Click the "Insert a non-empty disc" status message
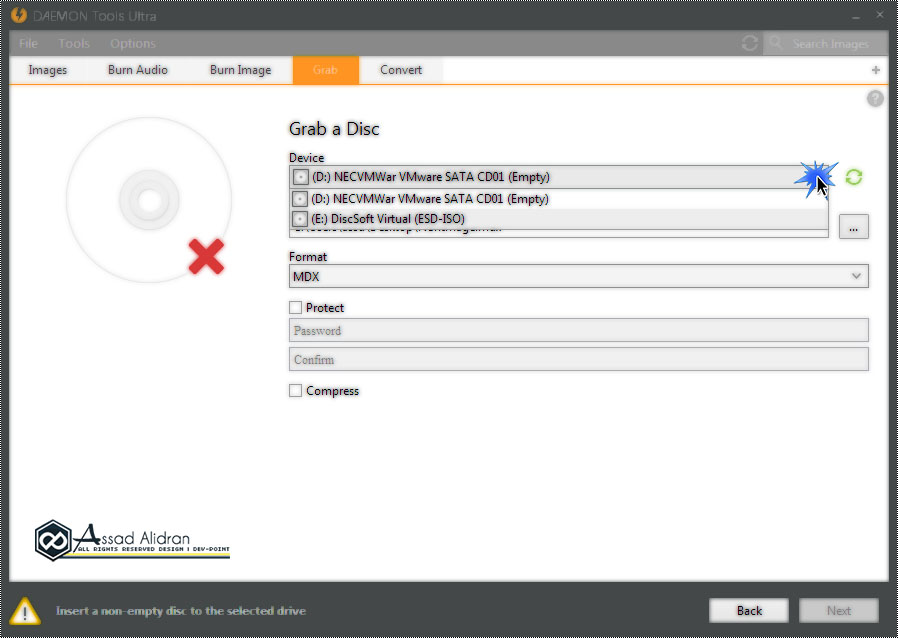The height and width of the screenshot is (638, 898). click(x=181, y=611)
